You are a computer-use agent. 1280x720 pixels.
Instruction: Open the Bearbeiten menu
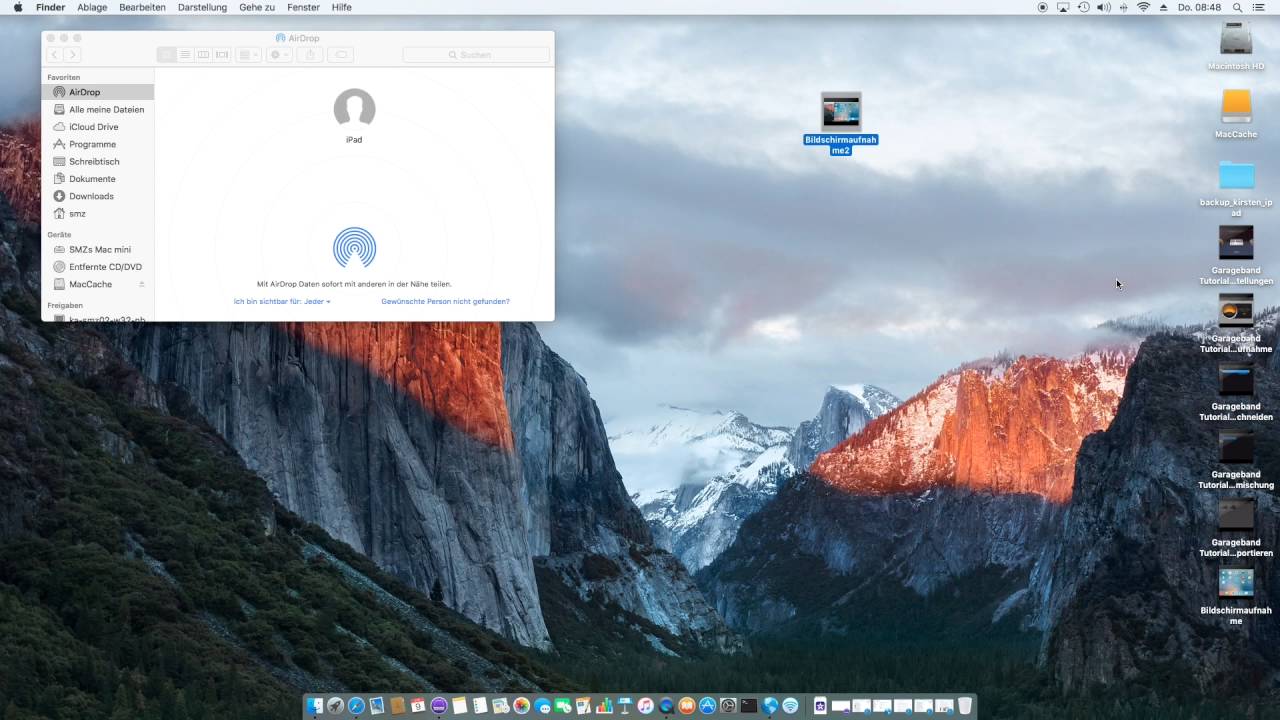pyautogui.click(x=142, y=7)
